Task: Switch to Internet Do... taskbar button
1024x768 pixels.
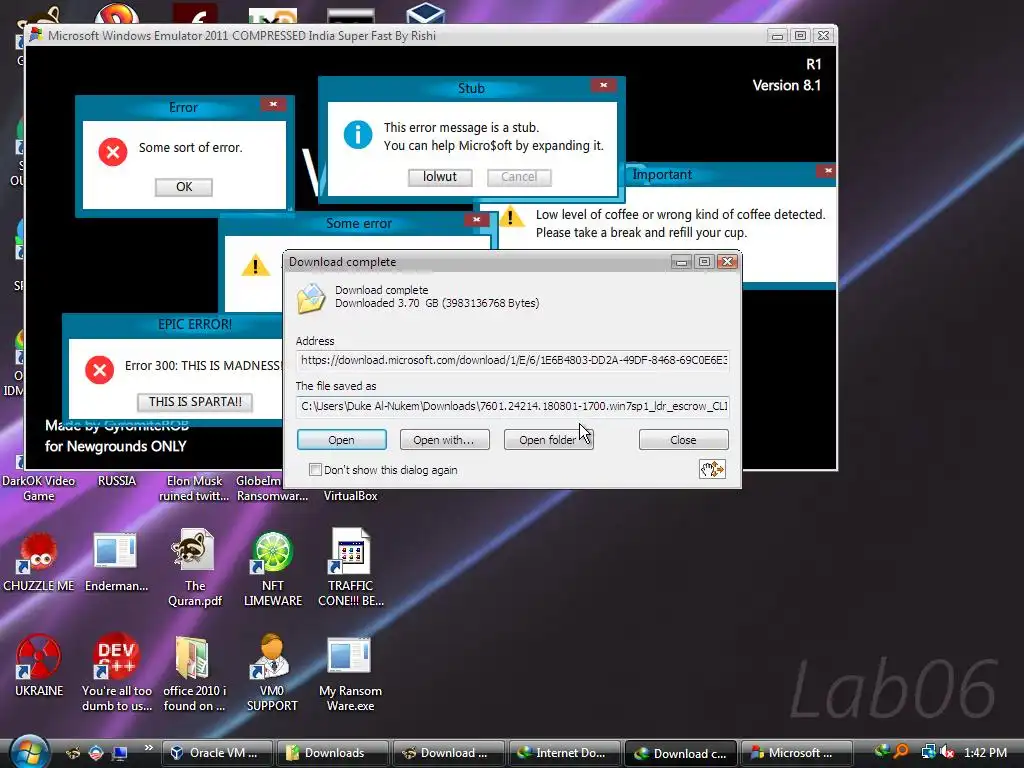Action: pyautogui.click(x=564, y=753)
